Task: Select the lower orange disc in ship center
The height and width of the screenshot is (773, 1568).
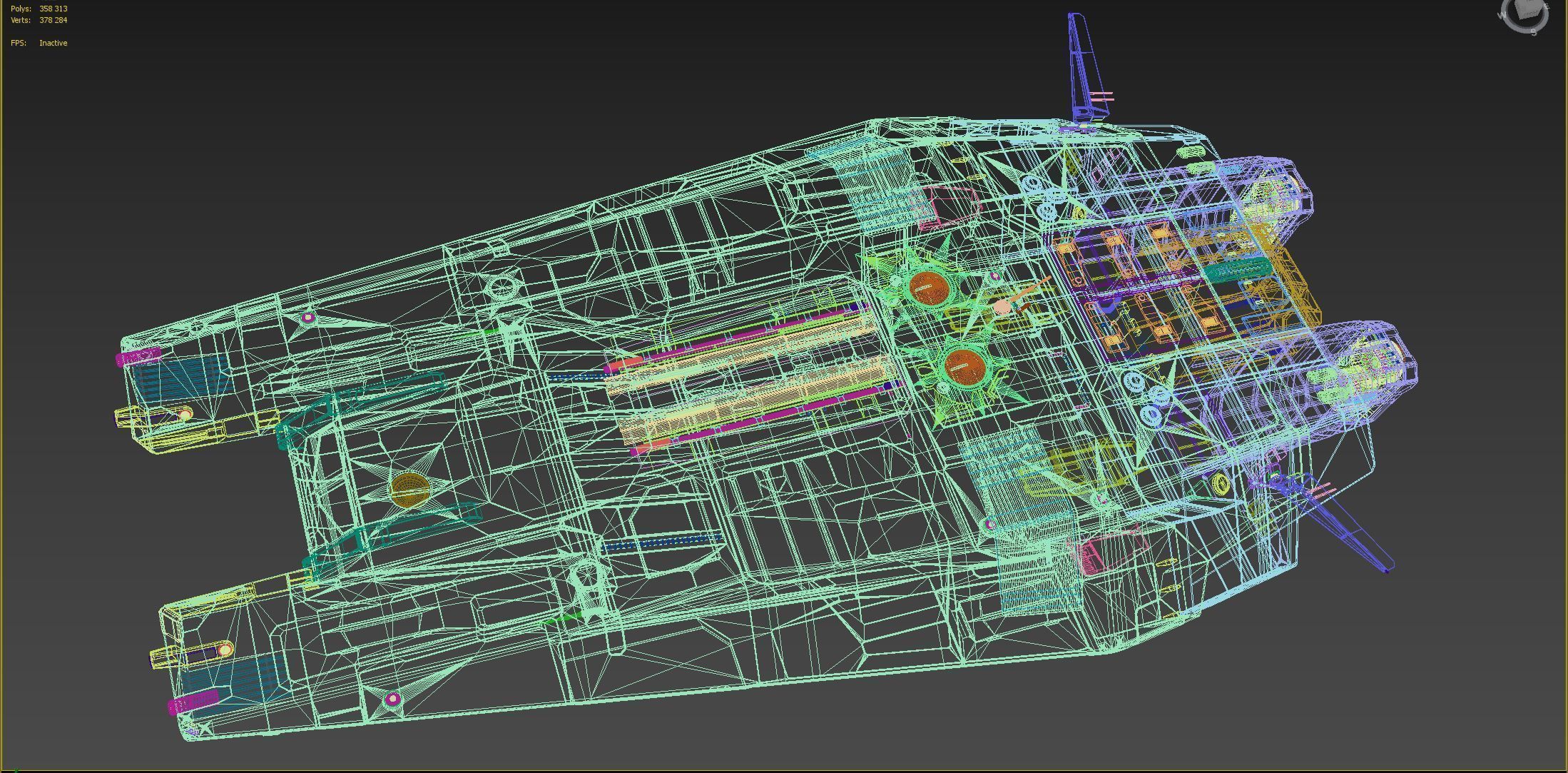Action: (964, 367)
